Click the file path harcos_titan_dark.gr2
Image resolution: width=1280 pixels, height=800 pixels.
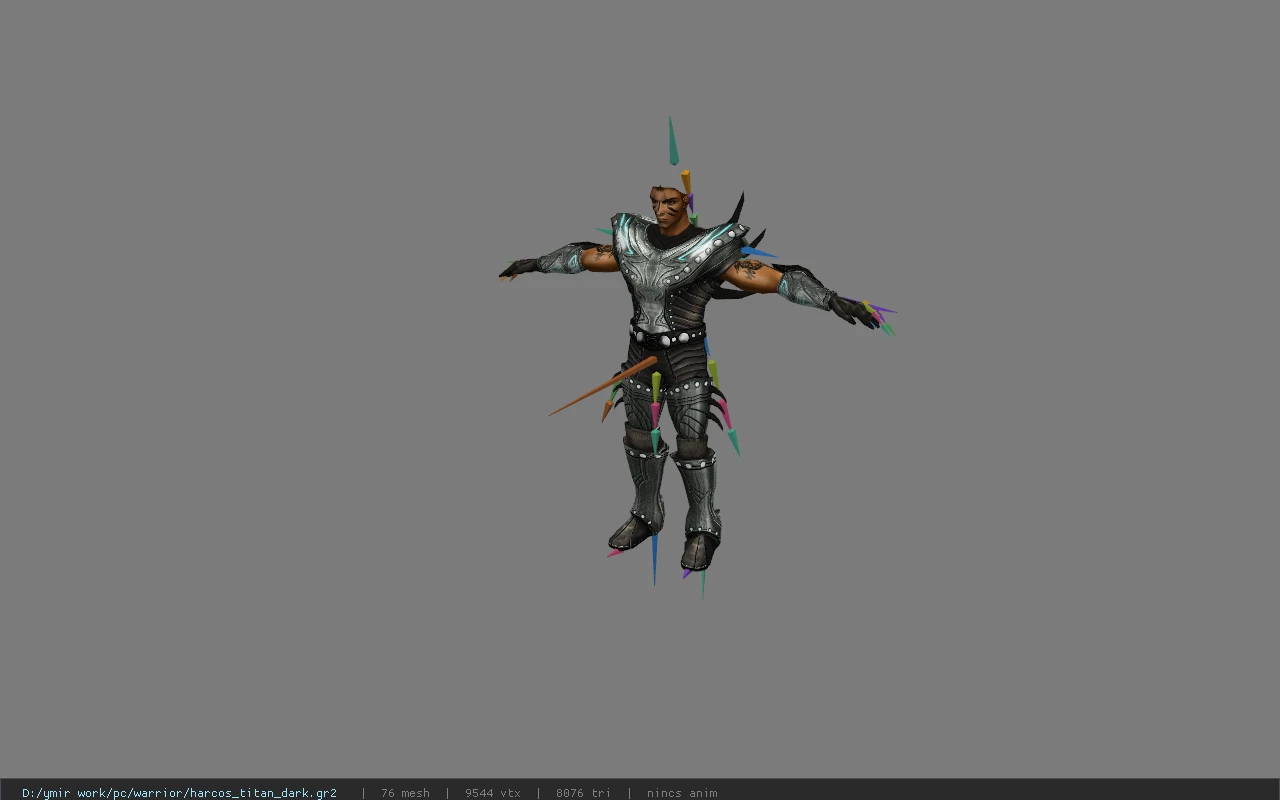(x=179, y=793)
